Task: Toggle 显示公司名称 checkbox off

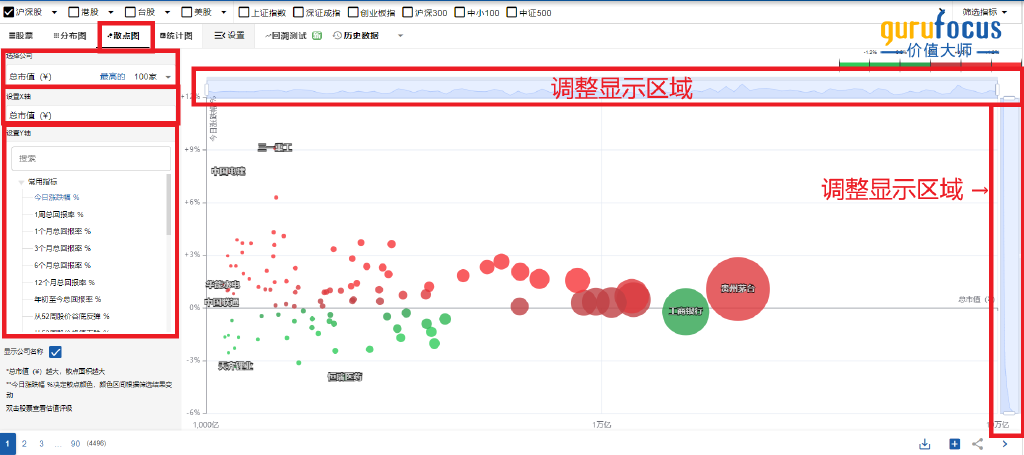Action: 56,352
